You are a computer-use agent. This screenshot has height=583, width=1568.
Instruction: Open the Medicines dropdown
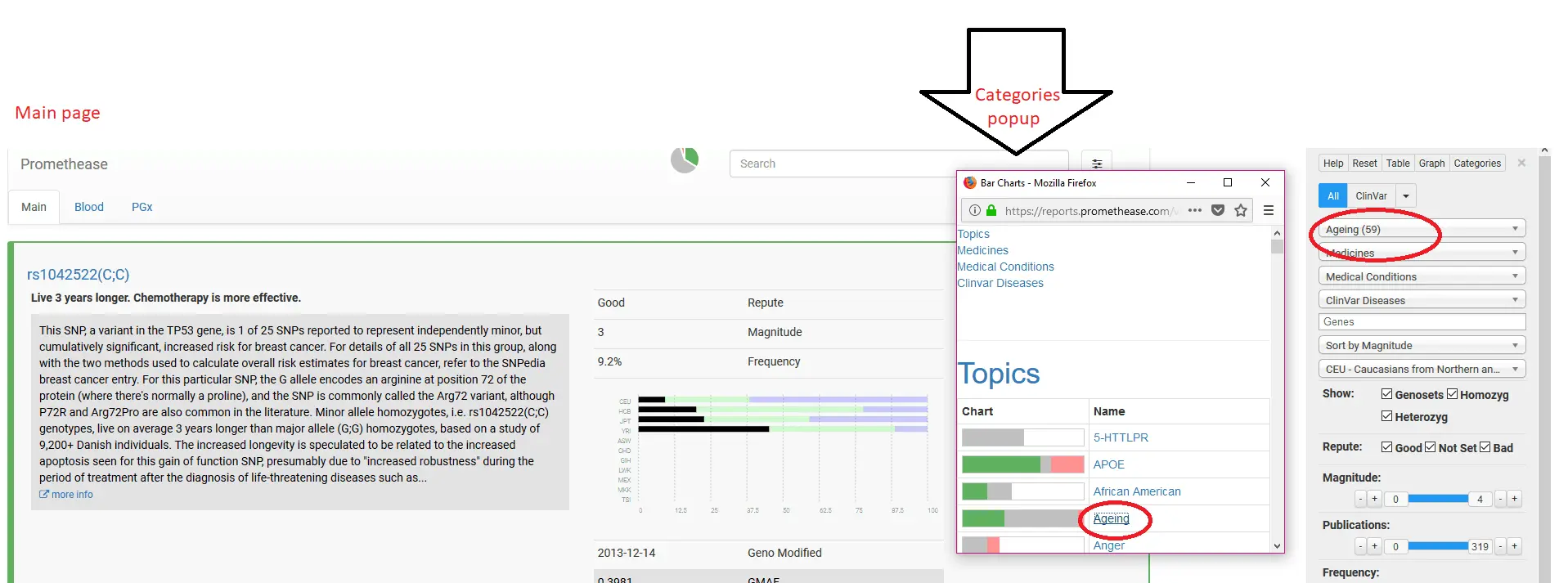point(1422,253)
